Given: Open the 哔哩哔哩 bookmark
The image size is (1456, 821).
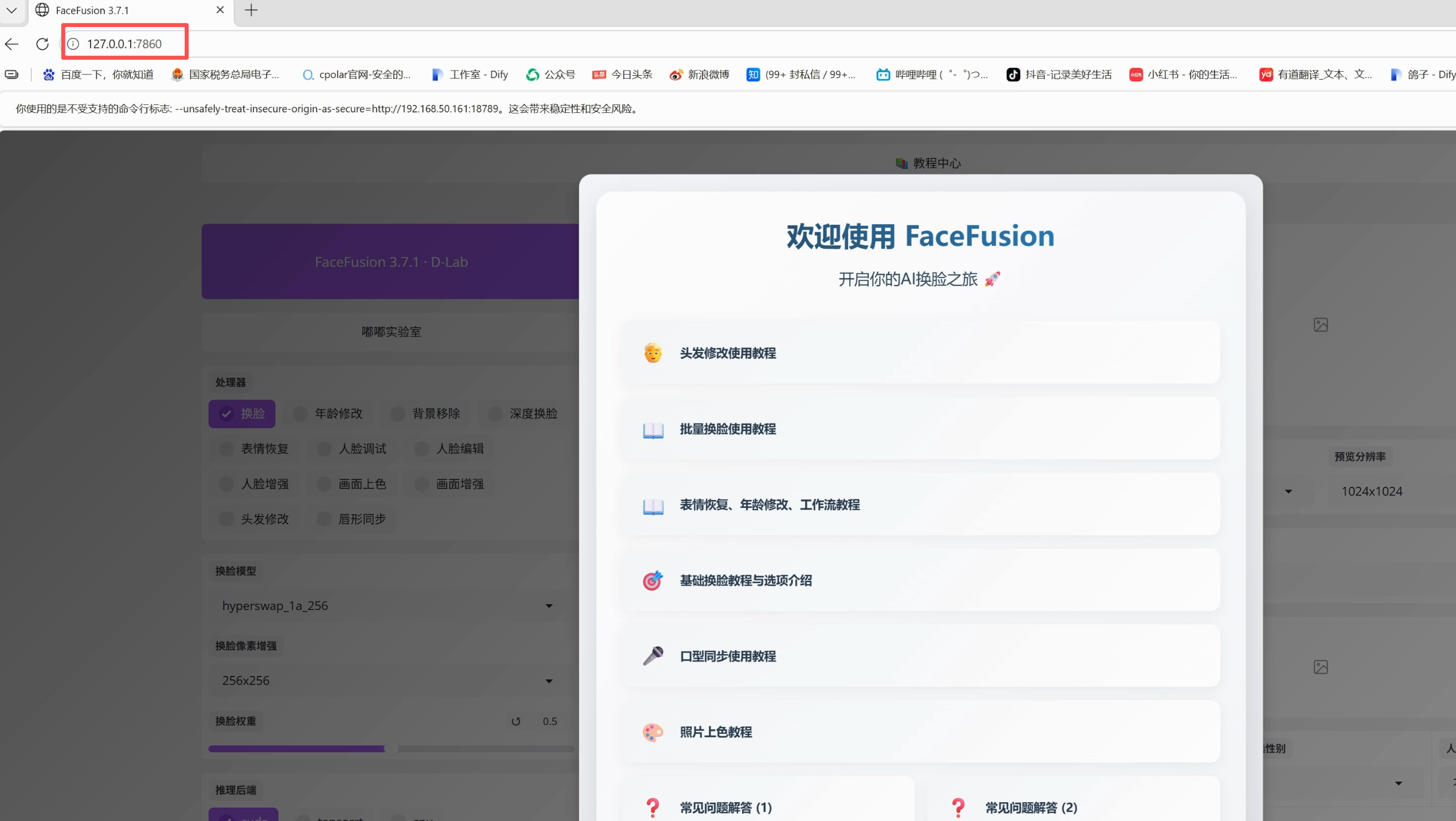Looking at the screenshot, I should click(x=932, y=75).
